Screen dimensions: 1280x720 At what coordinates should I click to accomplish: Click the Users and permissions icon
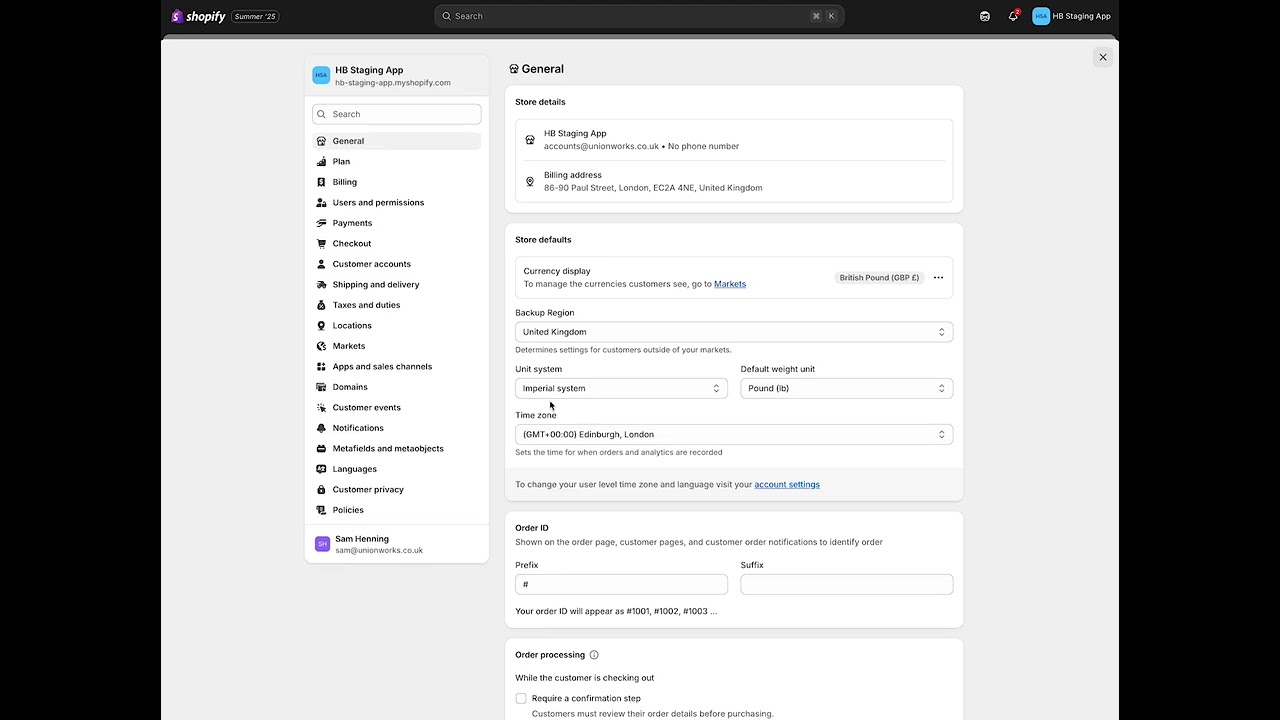coord(322,203)
